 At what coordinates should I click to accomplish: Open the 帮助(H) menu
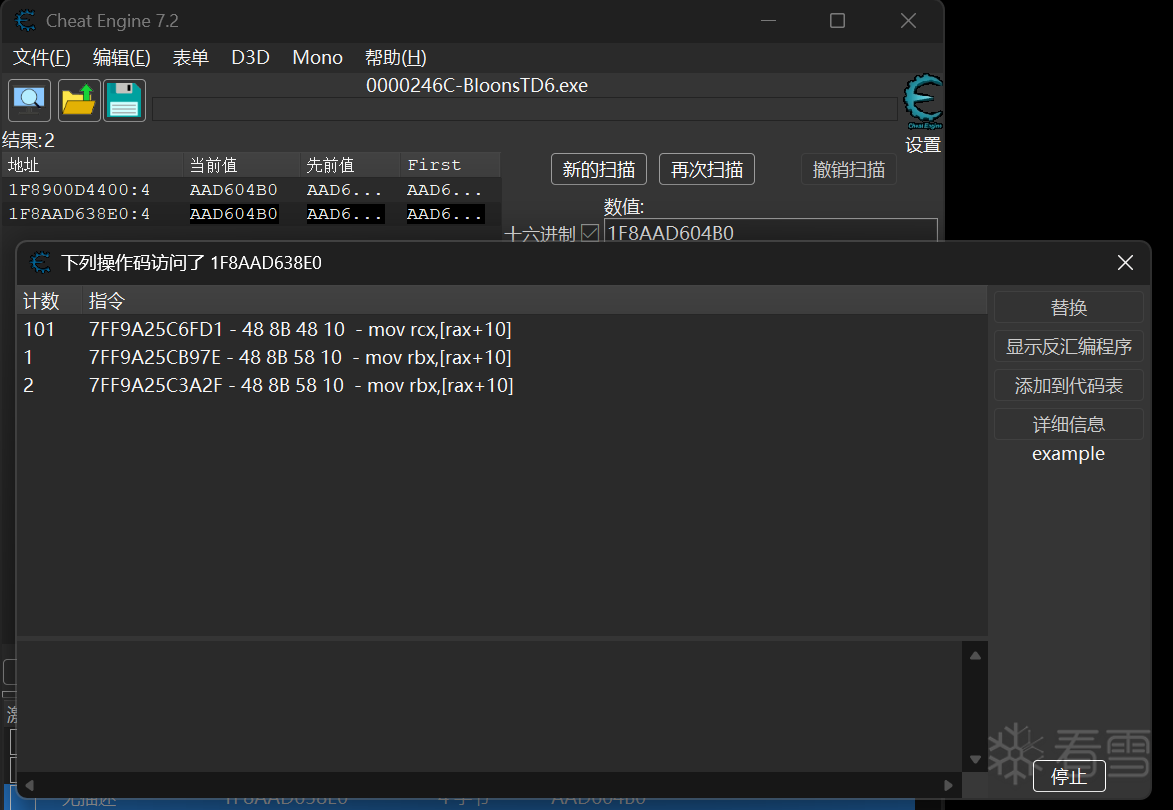(395, 58)
